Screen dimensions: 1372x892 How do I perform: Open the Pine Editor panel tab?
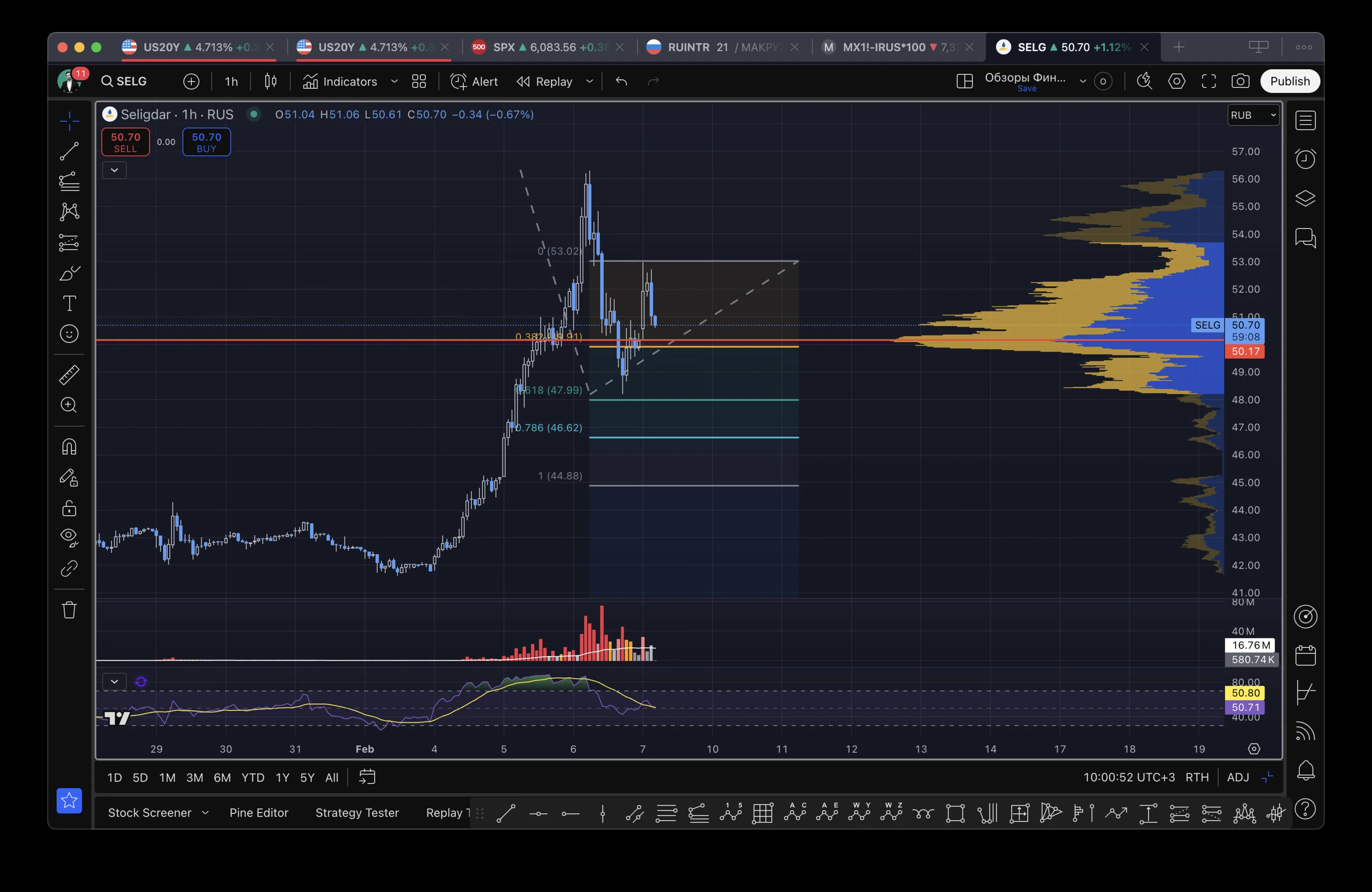pyautogui.click(x=259, y=812)
